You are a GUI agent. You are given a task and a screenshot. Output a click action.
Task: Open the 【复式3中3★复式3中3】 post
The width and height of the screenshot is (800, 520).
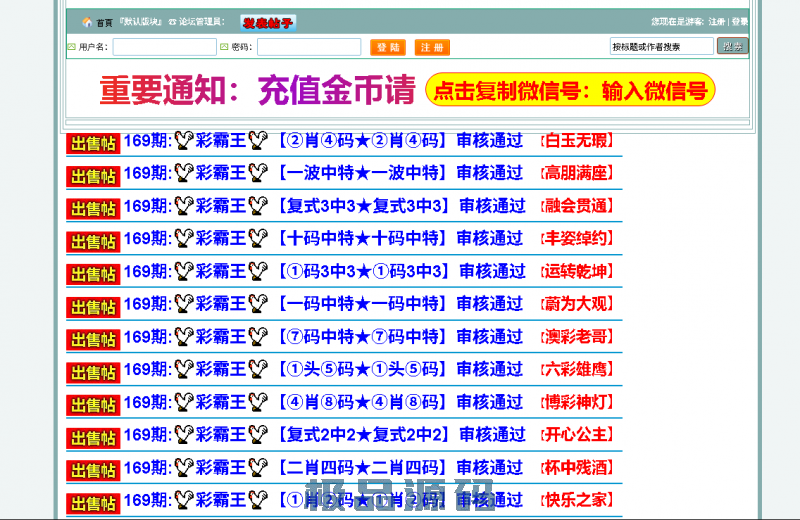click(364, 206)
